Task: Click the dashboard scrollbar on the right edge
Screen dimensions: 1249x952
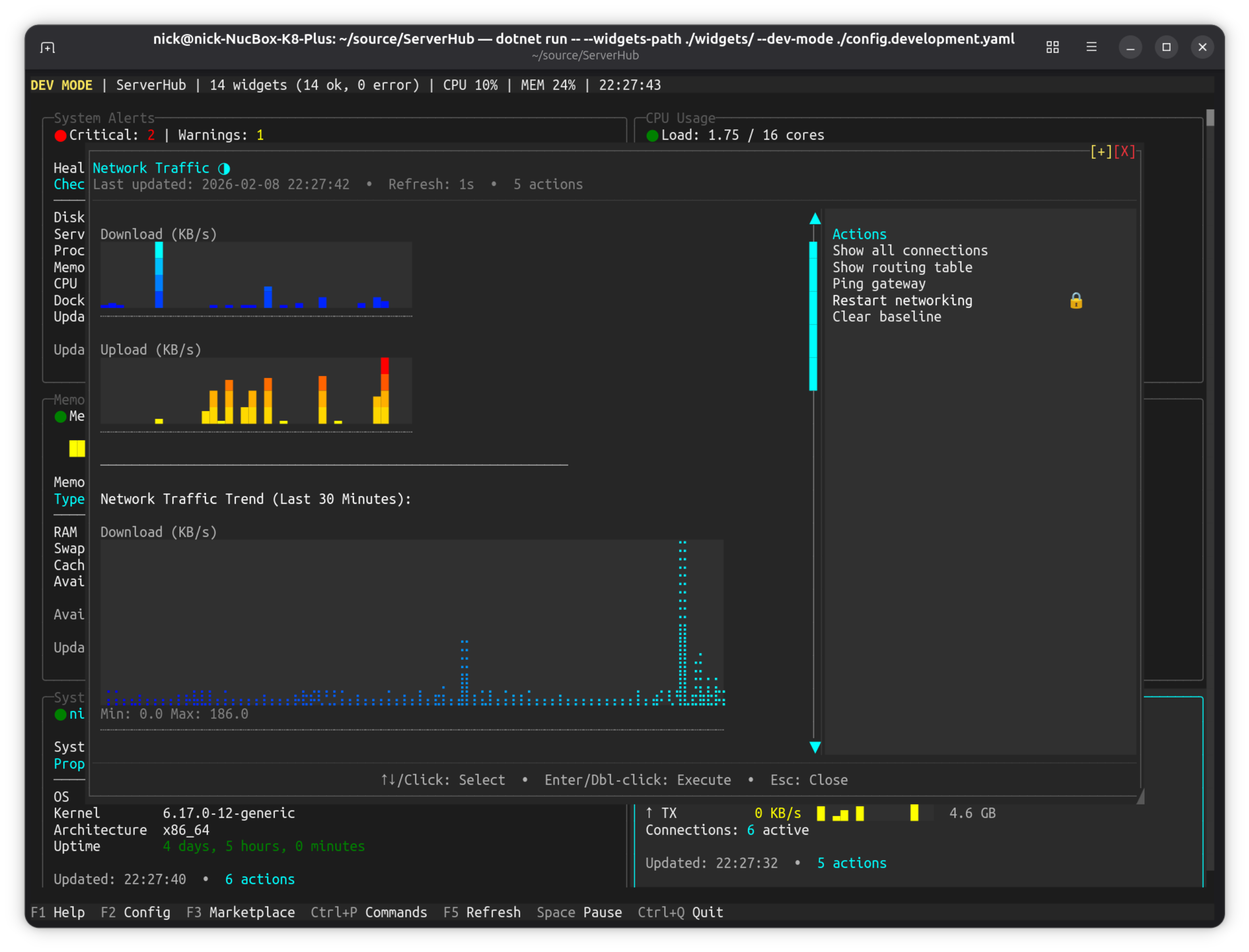Action: tap(1210, 118)
